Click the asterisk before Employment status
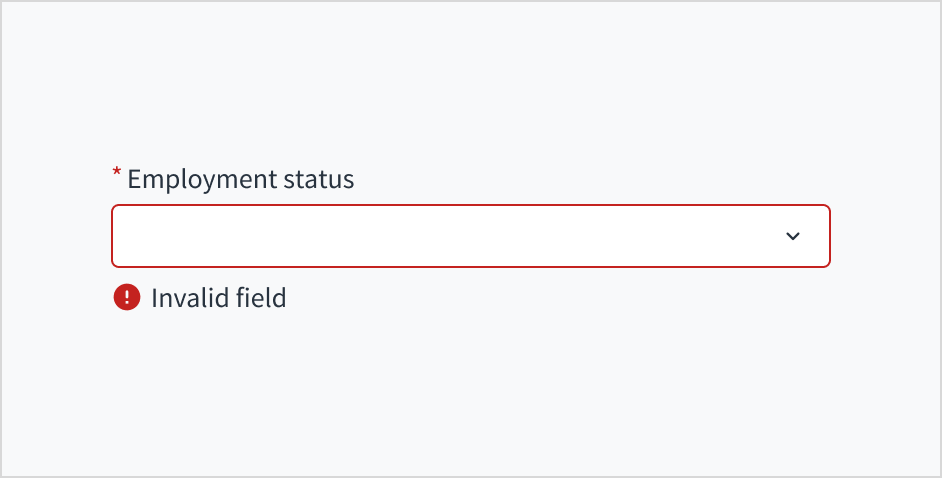Viewport: 942px width, 478px height. point(117,176)
